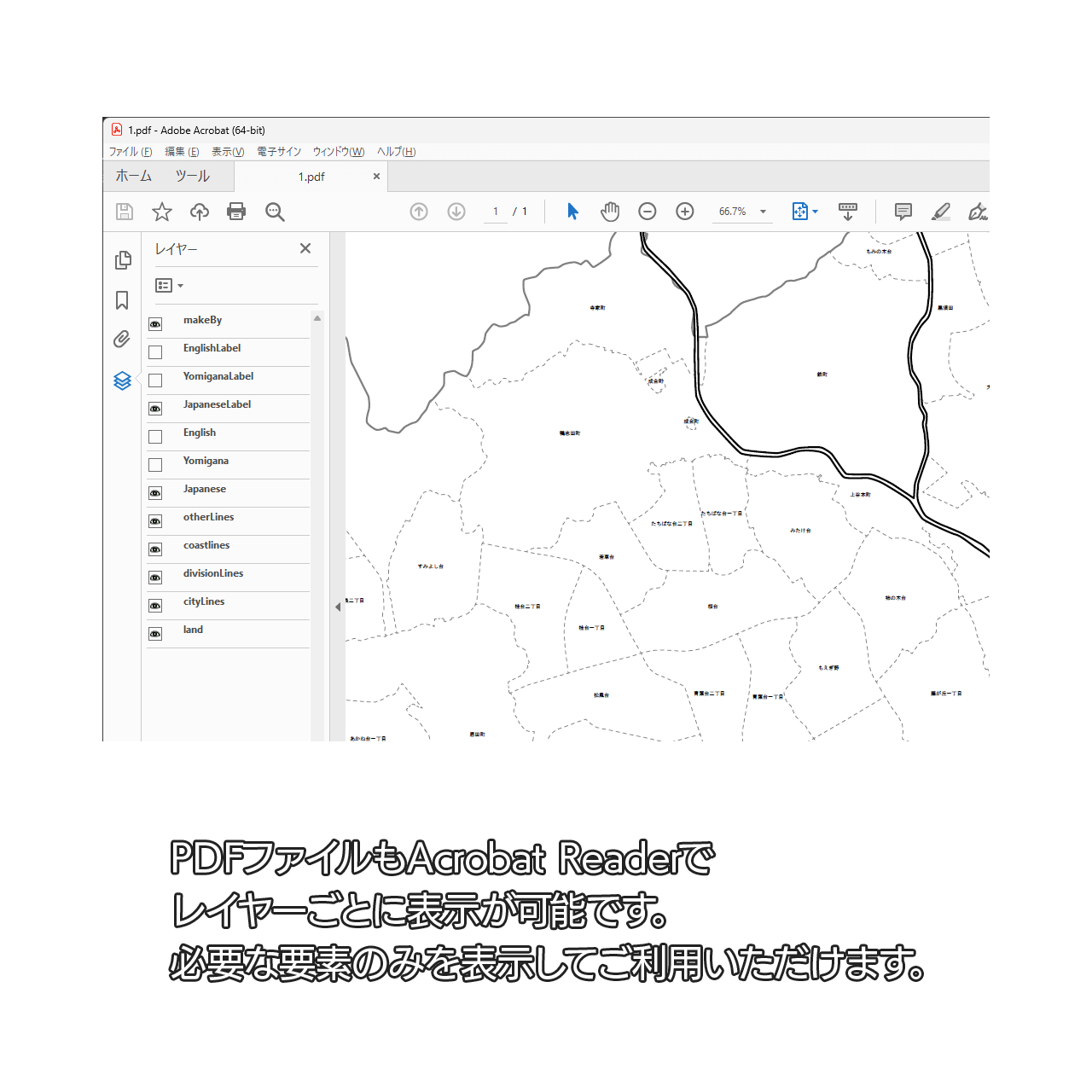Activate the Selection arrow tool
Screen dimensions: 1092x1092
point(572,212)
